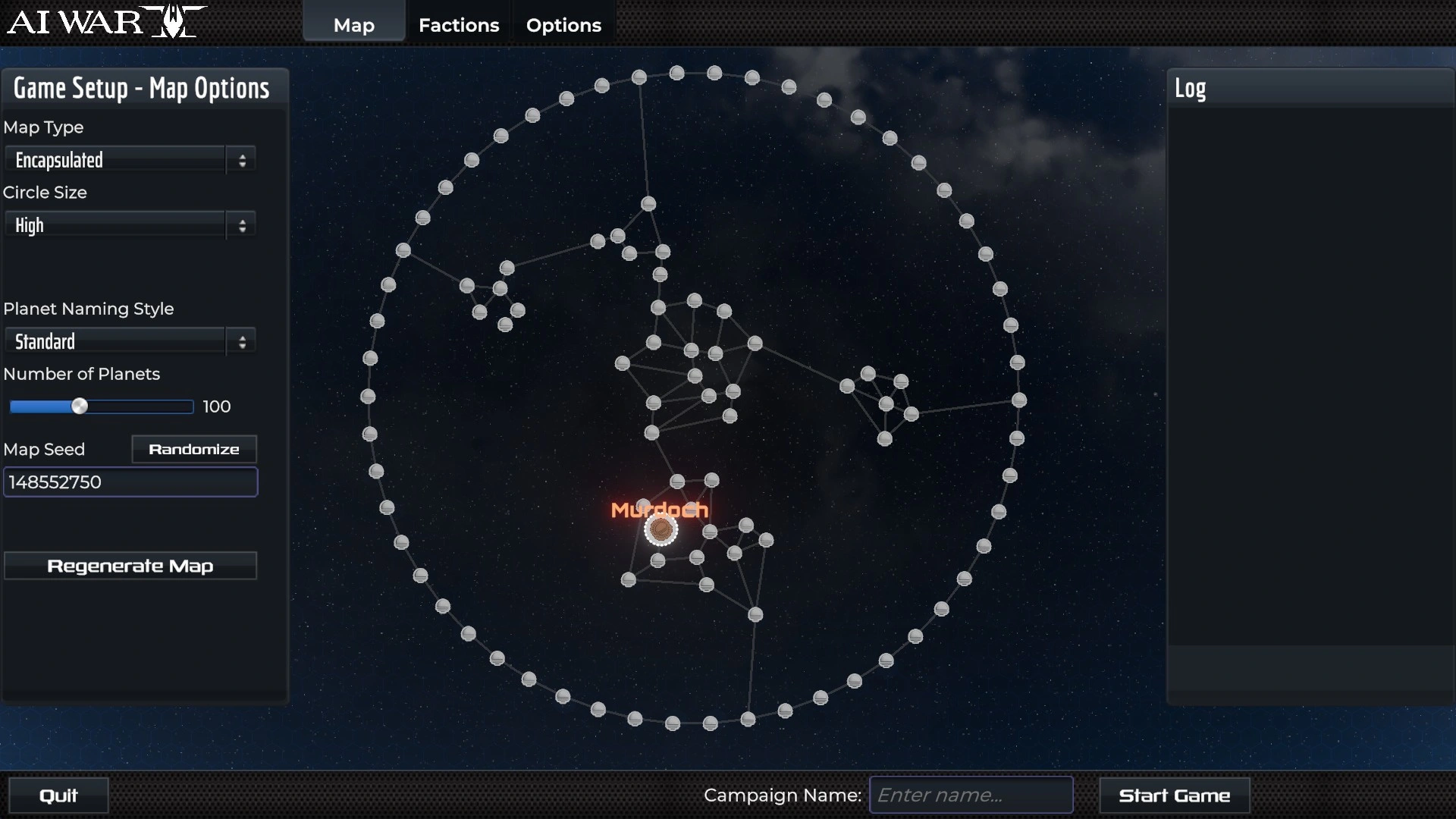Click the Regenerate Map button
This screenshot has width=1456, height=819.
coord(131,565)
